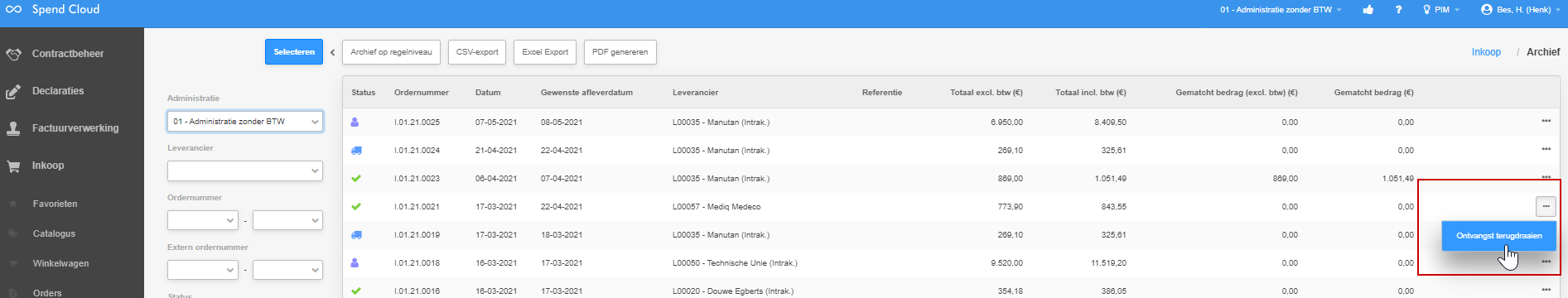Follow the Inkoop breadcrumb link
The height and width of the screenshot is (298, 1568).
click(x=1486, y=52)
